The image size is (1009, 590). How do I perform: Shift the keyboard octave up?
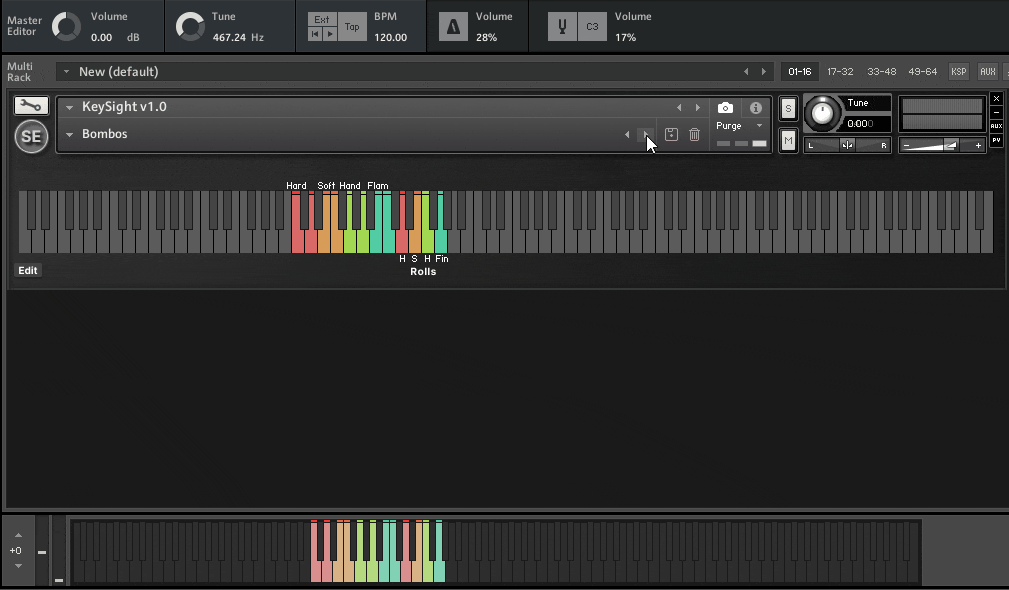tap(18, 535)
